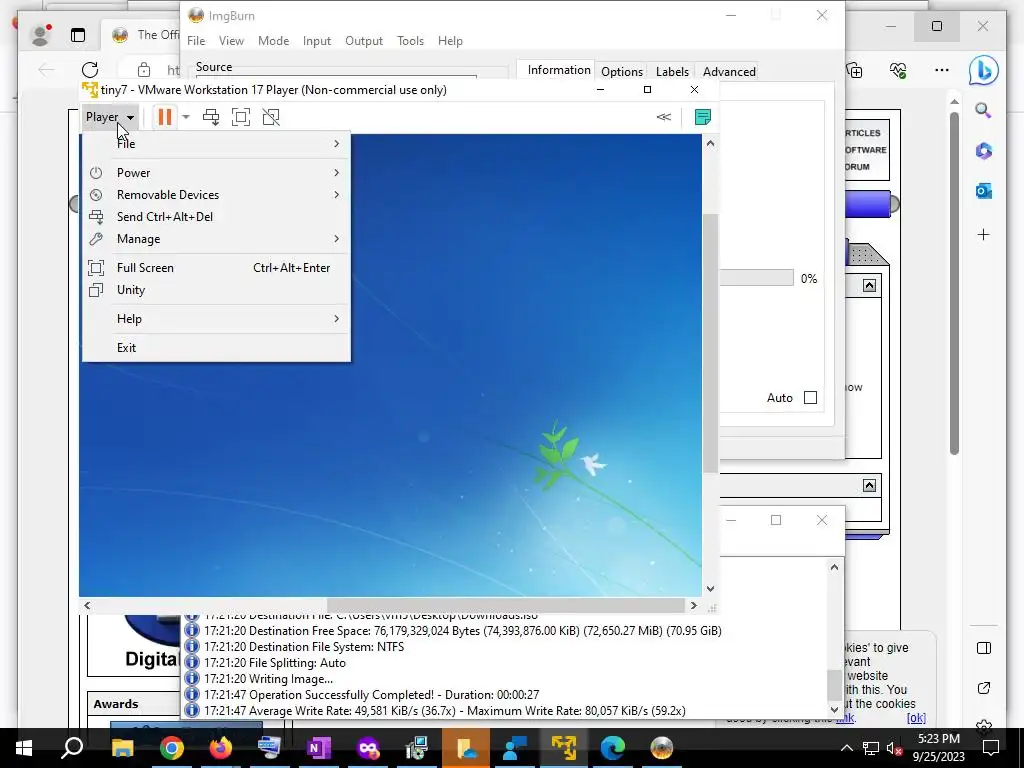Select Full Screen menu entry
1024x768 pixels.
216,268
